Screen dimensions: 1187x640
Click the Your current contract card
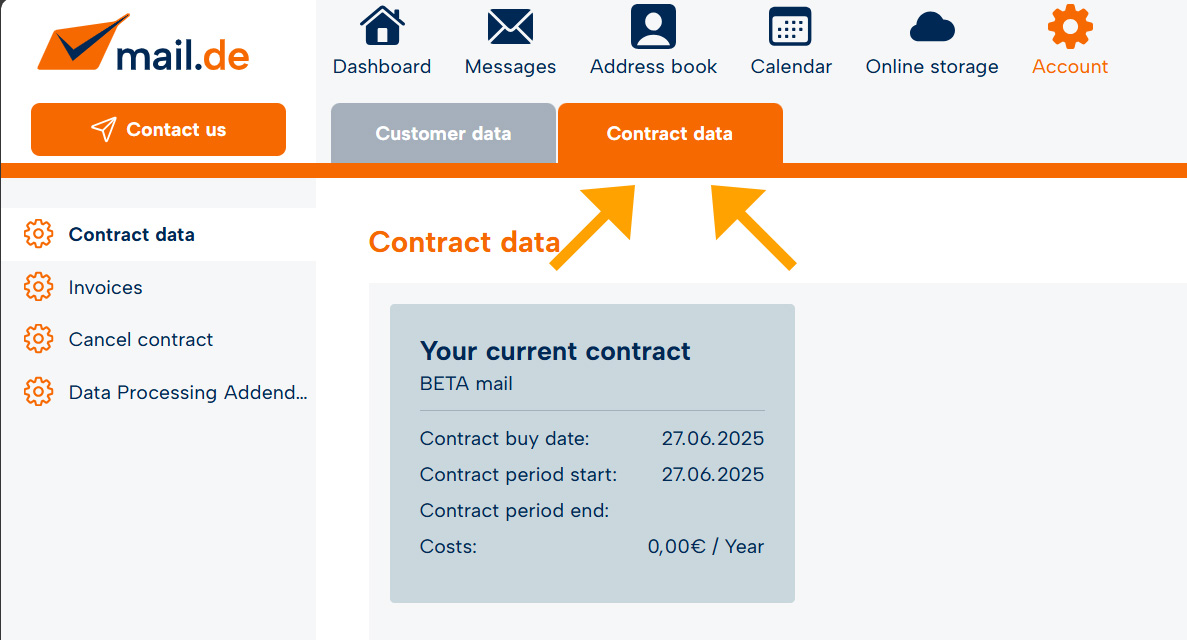[x=592, y=453]
